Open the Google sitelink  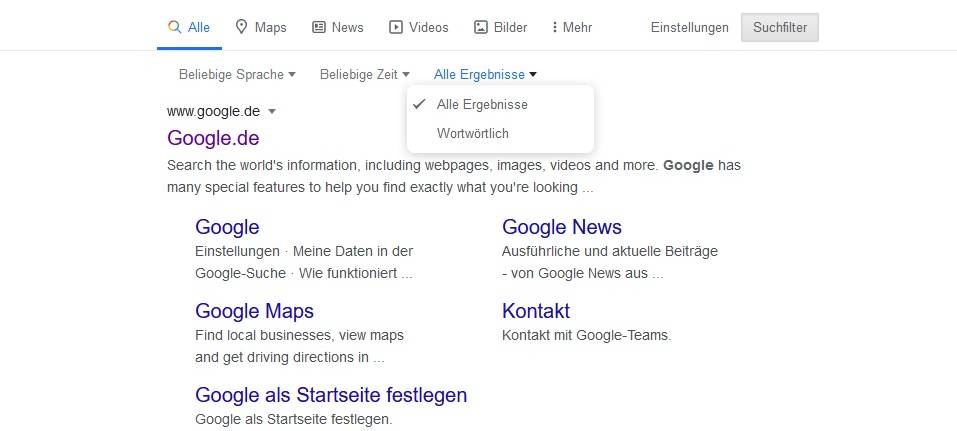(227, 227)
